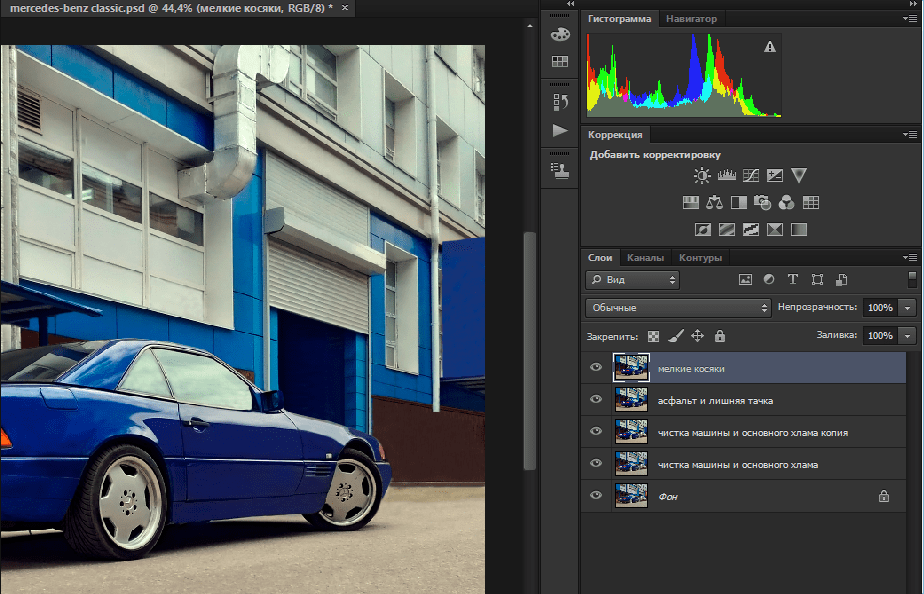
Task: Open the Слои panel options menu
Action: click(910, 258)
